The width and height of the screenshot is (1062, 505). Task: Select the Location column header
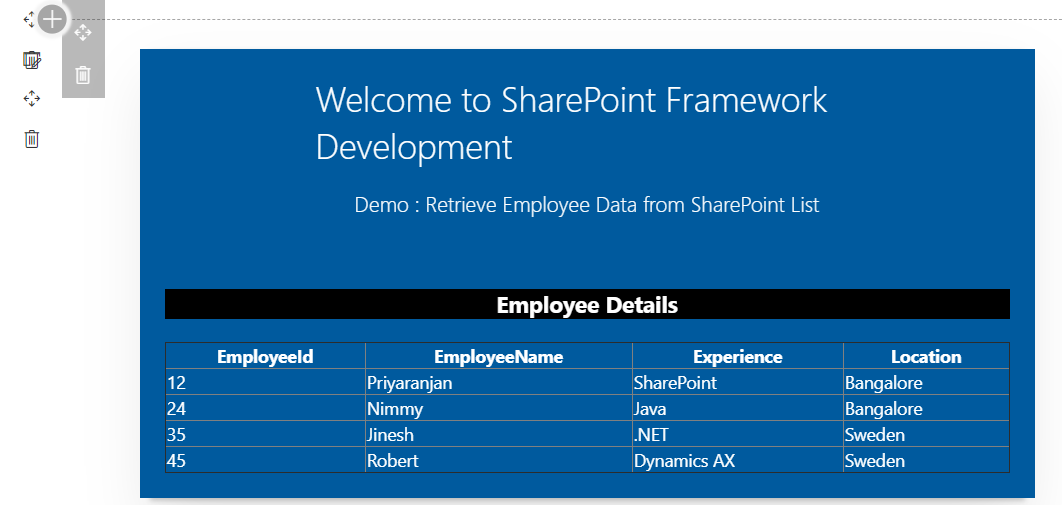[x=926, y=356]
